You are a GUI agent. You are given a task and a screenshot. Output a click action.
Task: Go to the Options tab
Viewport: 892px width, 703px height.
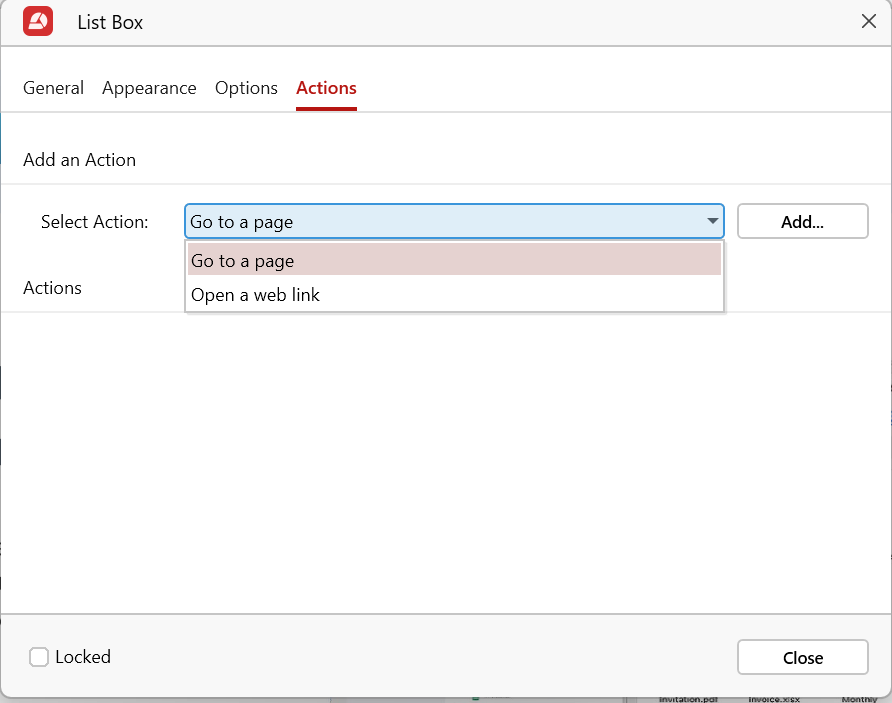[x=246, y=88]
